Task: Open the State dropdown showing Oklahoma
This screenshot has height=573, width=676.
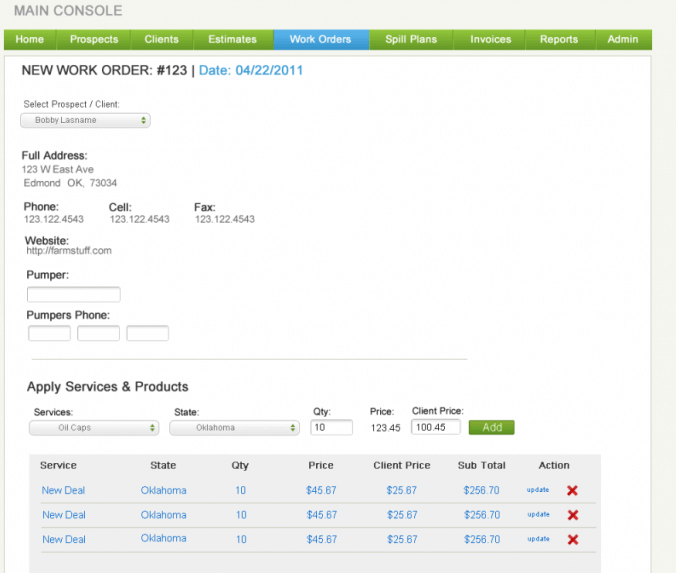Action: (x=235, y=427)
